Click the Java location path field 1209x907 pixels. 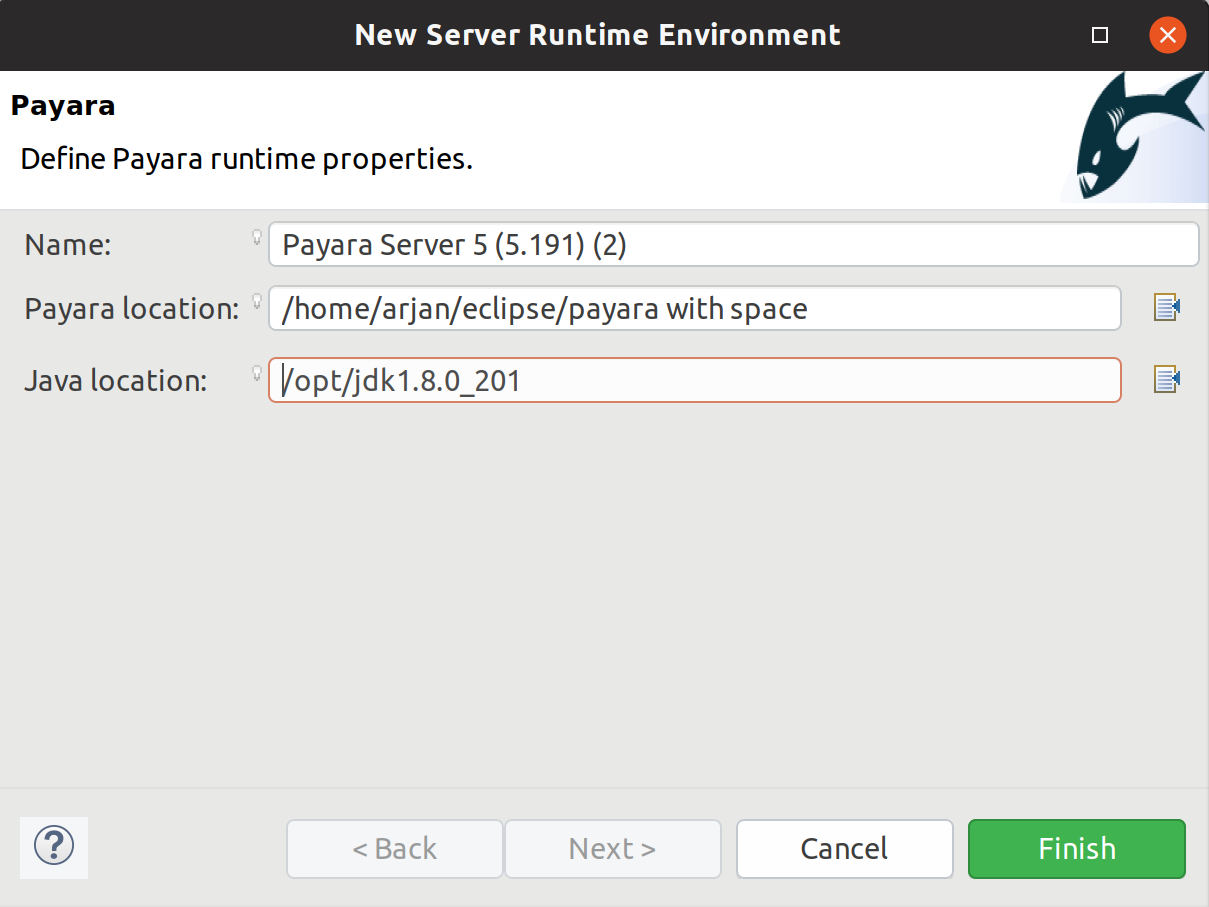pos(694,380)
